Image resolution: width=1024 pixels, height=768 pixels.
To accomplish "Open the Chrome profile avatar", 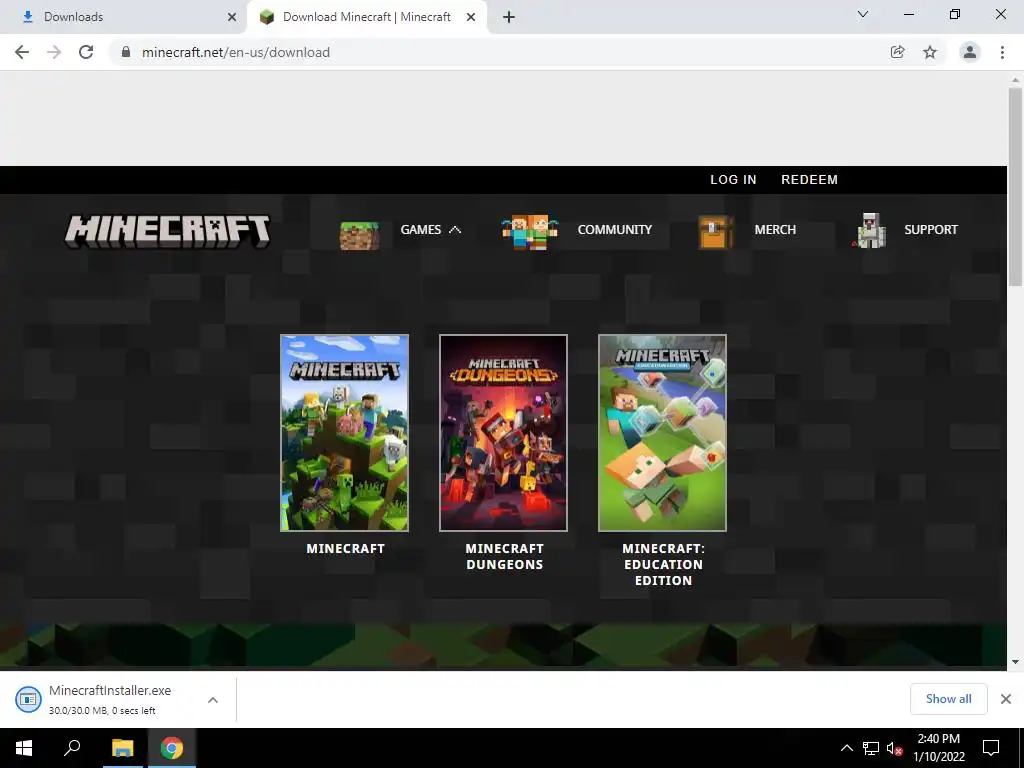I will (970, 52).
